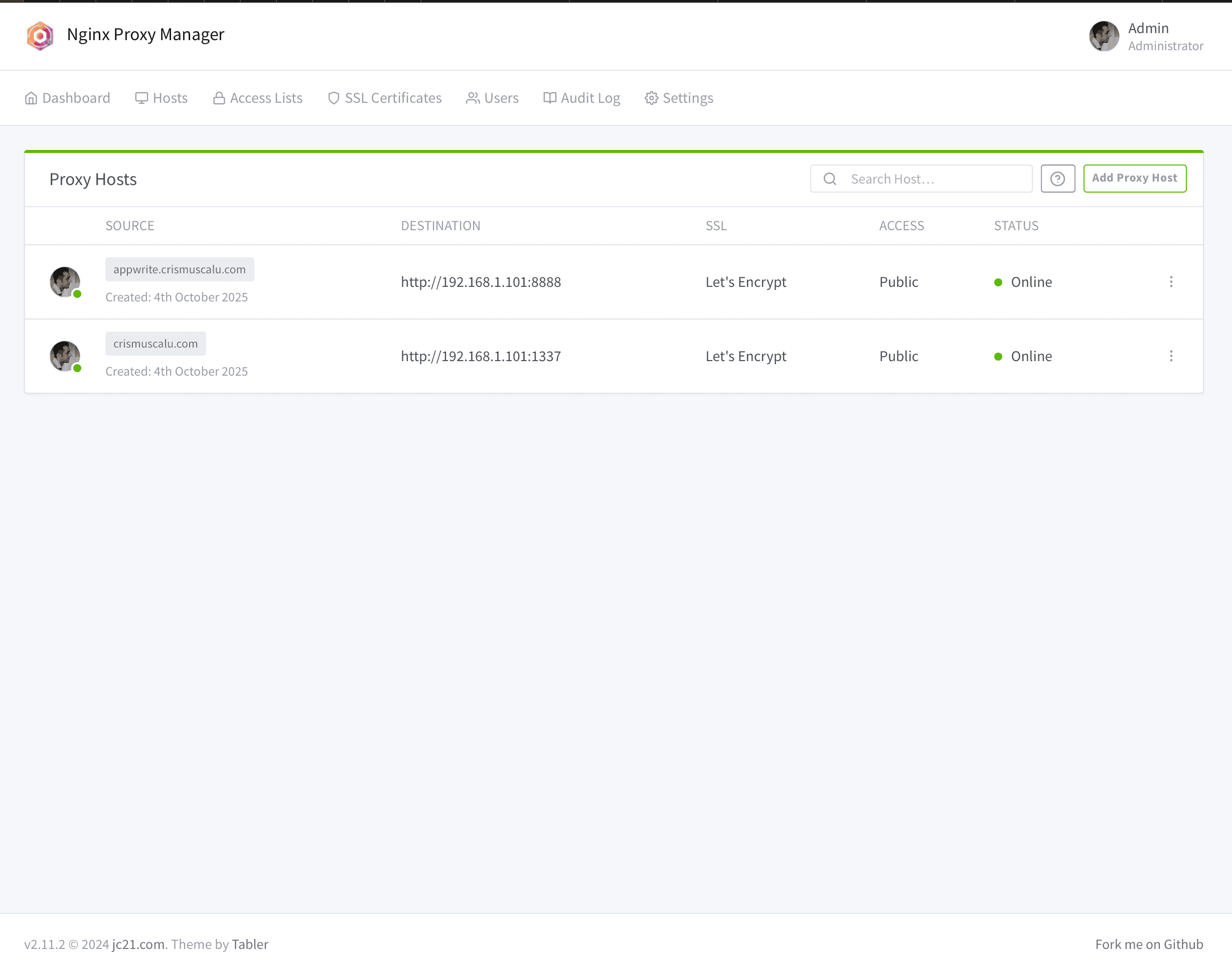This screenshot has height=969, width=1232.
Task: Go to the Users tab
Action: [493, 98]
